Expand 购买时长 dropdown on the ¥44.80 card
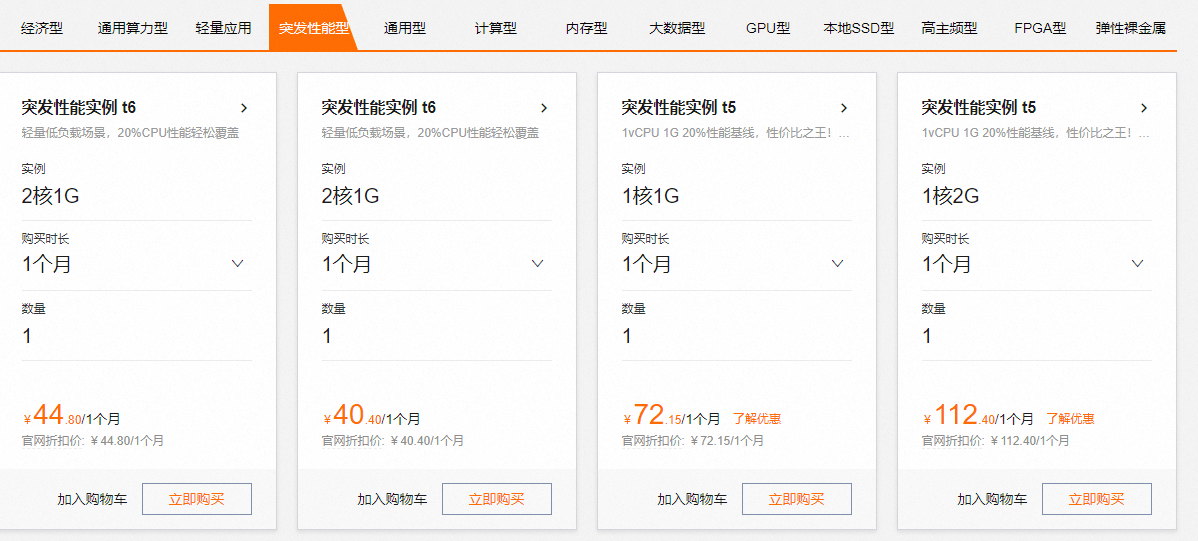The image size is (1198, 541). 237,264
